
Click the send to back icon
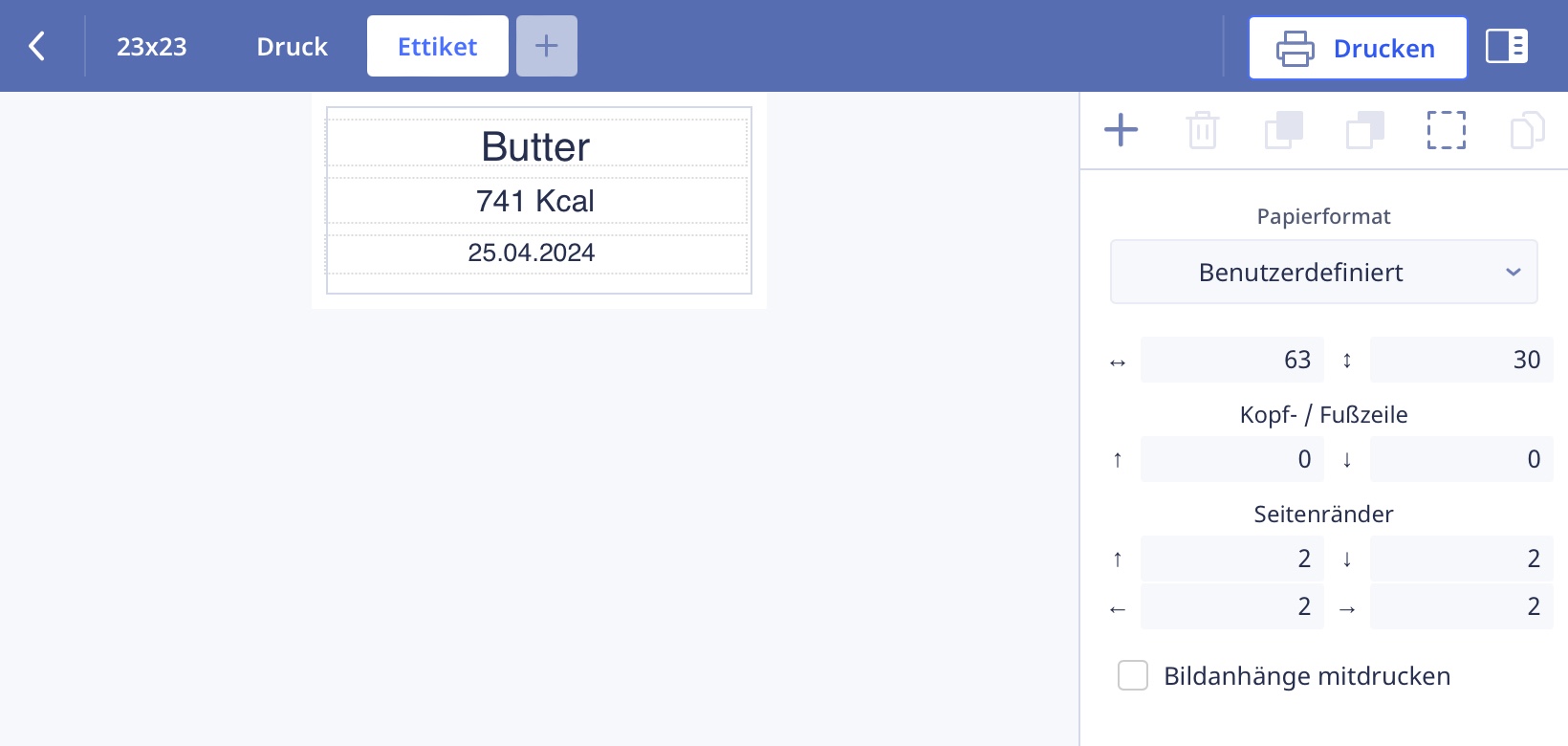click(1364, 130)
